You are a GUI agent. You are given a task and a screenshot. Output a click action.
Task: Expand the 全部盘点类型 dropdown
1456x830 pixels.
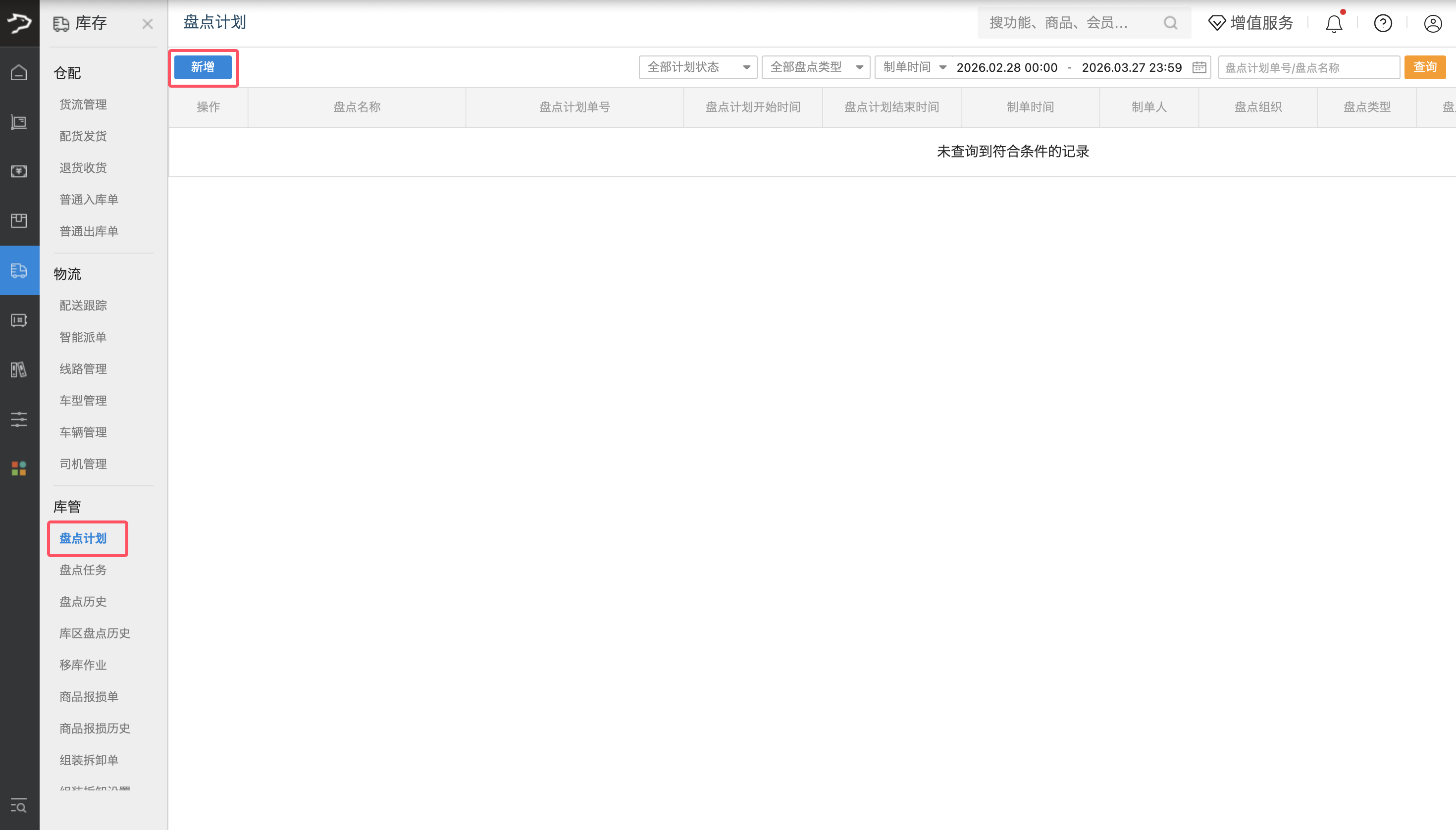(x=815, y=67)
